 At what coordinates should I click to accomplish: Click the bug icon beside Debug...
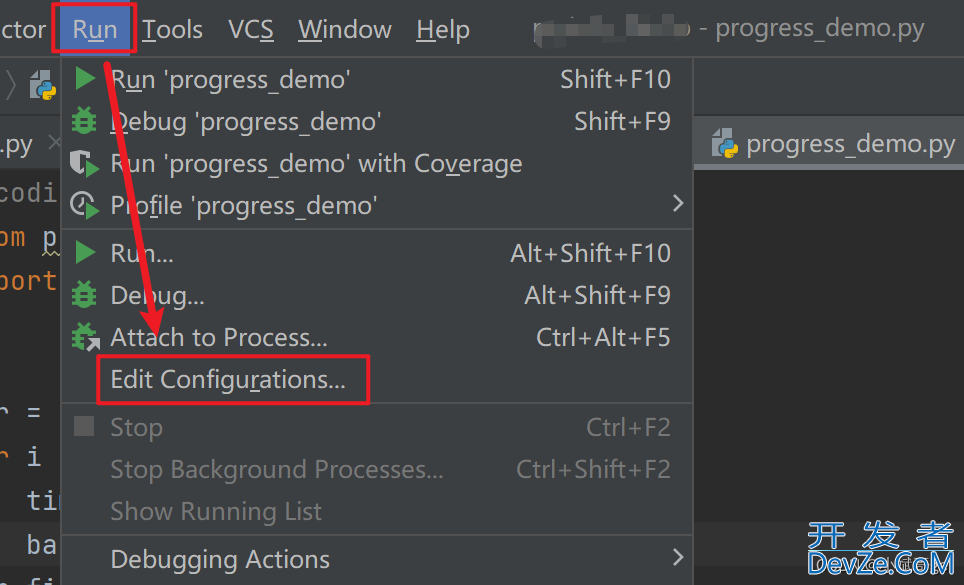coord(84,294)
